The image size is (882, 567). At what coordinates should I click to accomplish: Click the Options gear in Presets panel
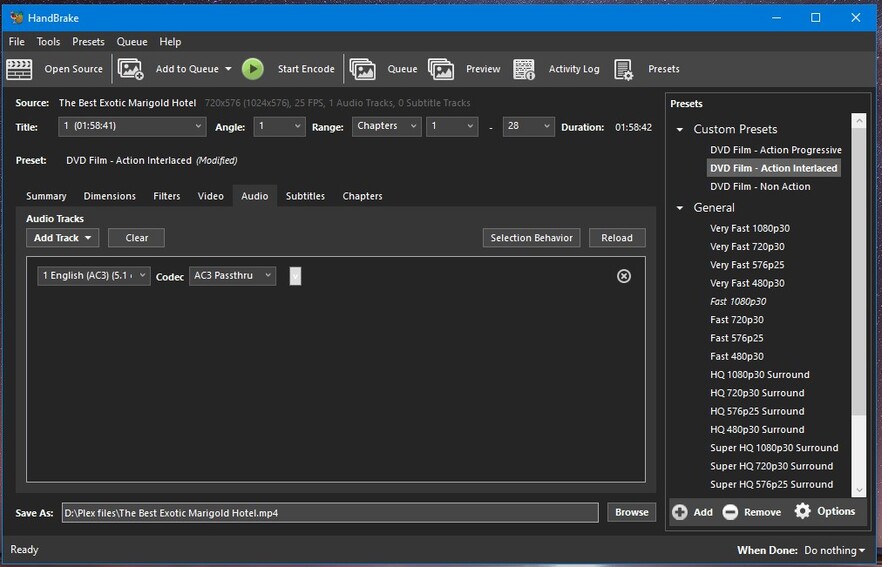click(x=803, y=511)
